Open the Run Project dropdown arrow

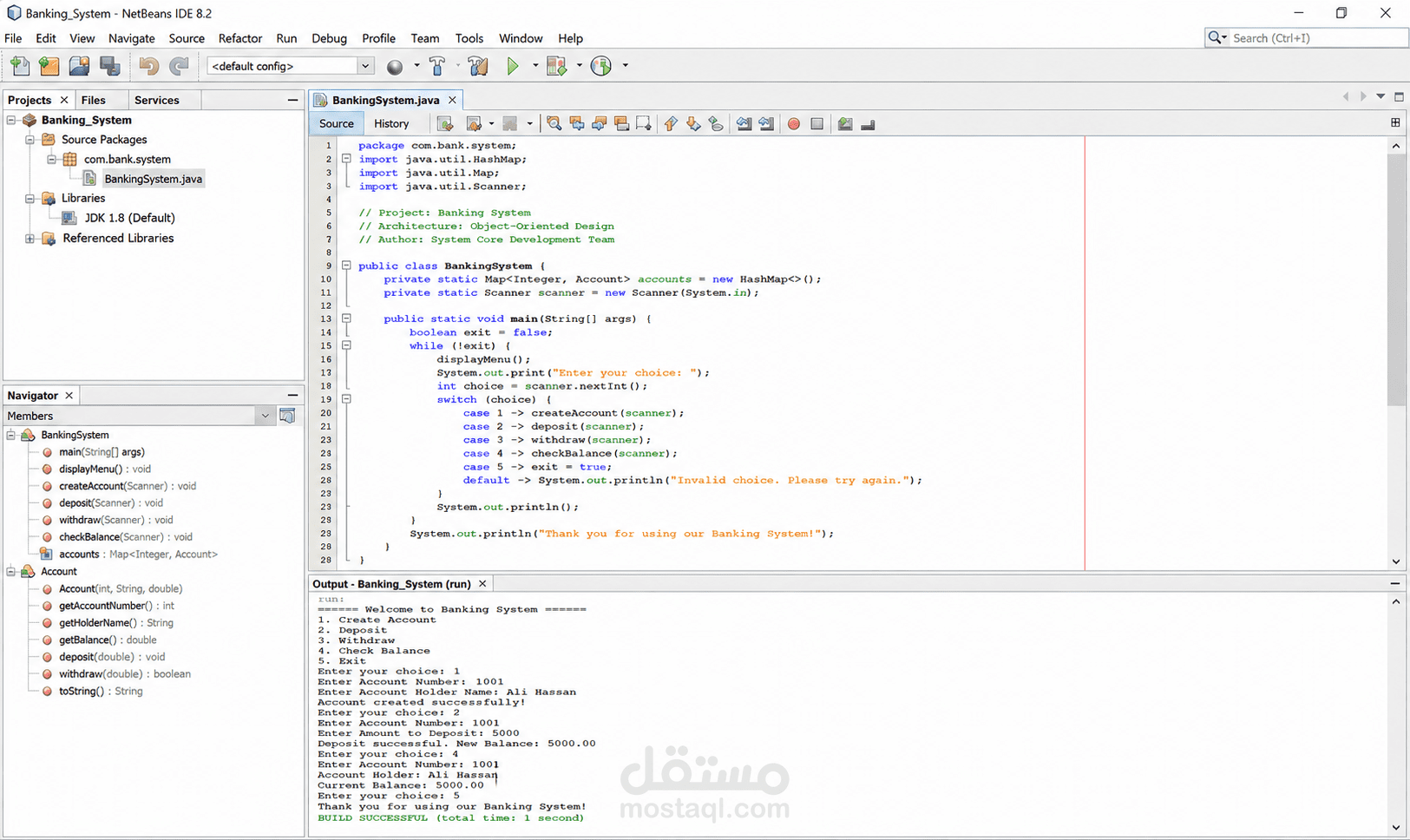pos(535,66)
